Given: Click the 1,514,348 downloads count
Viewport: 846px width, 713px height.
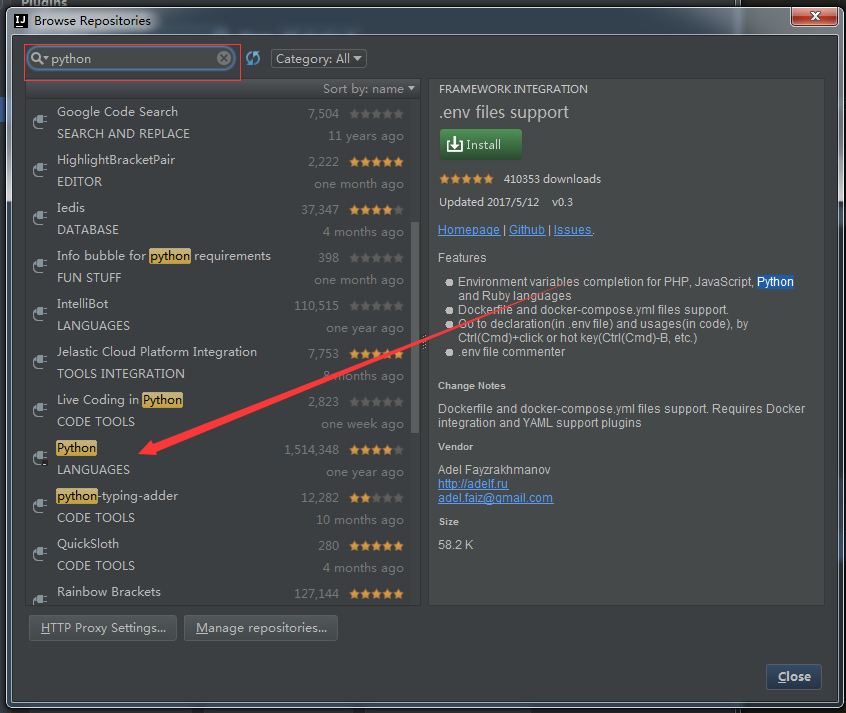Looking at the screenshot, I should 311,450.
